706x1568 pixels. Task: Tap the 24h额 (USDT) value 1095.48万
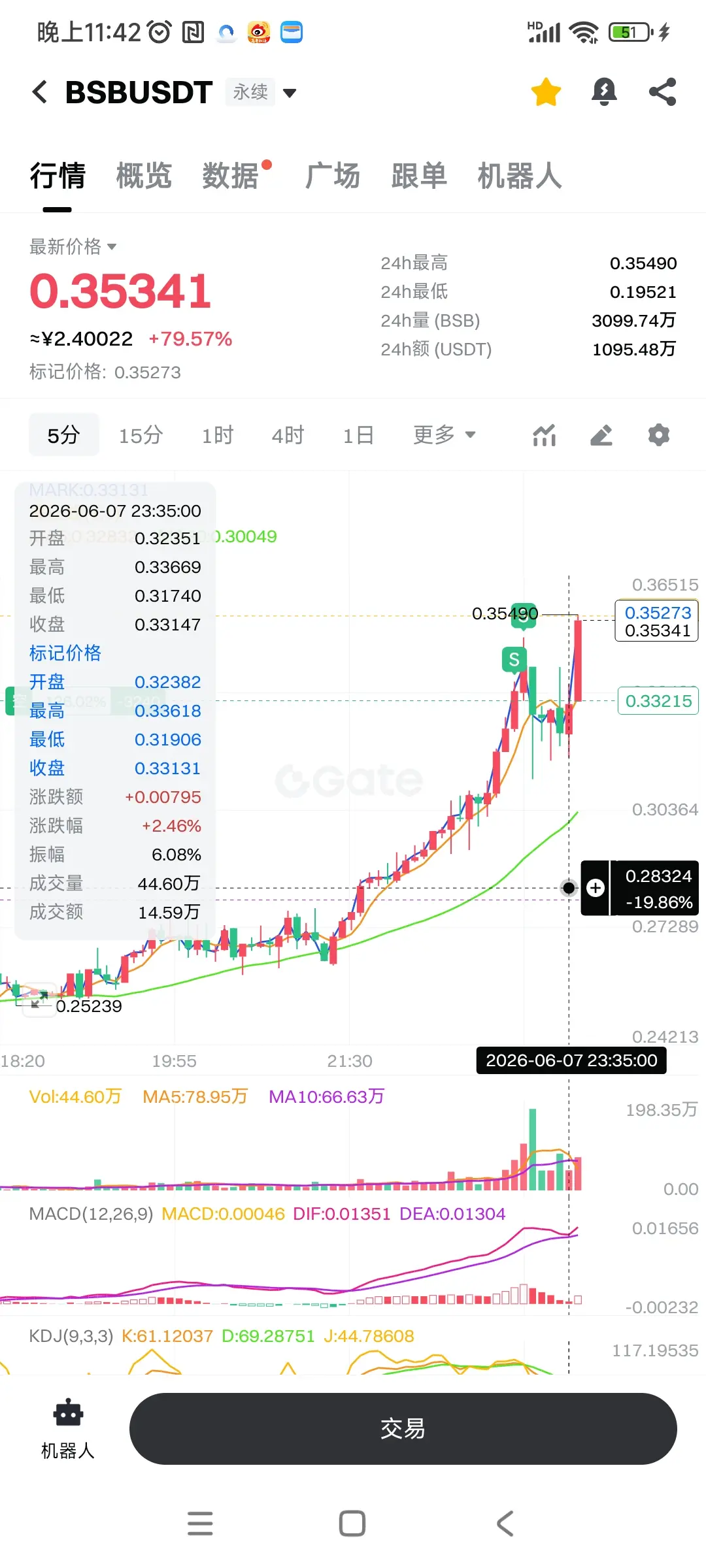coord(634,350)
